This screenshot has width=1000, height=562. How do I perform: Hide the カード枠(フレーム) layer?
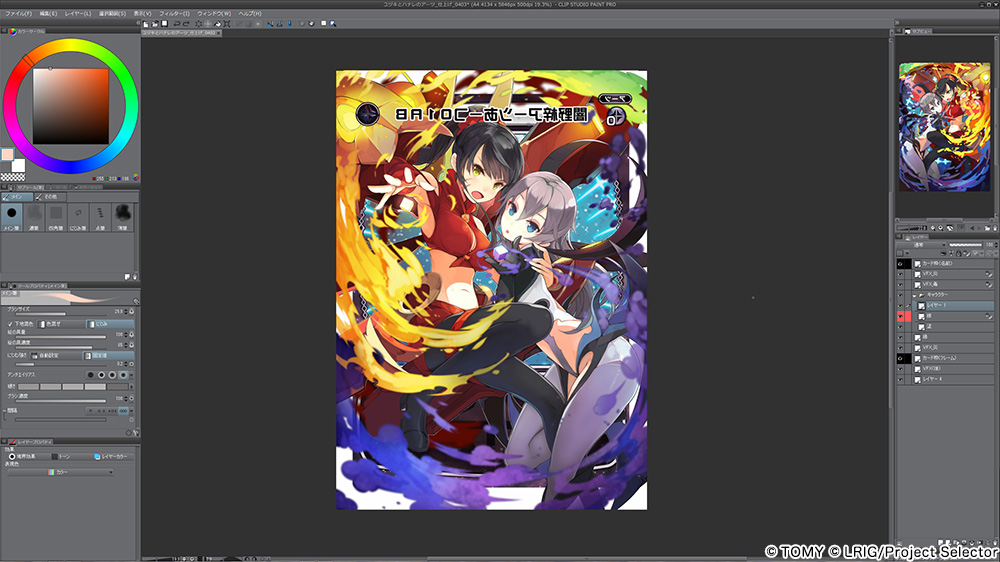coord(900,359)
